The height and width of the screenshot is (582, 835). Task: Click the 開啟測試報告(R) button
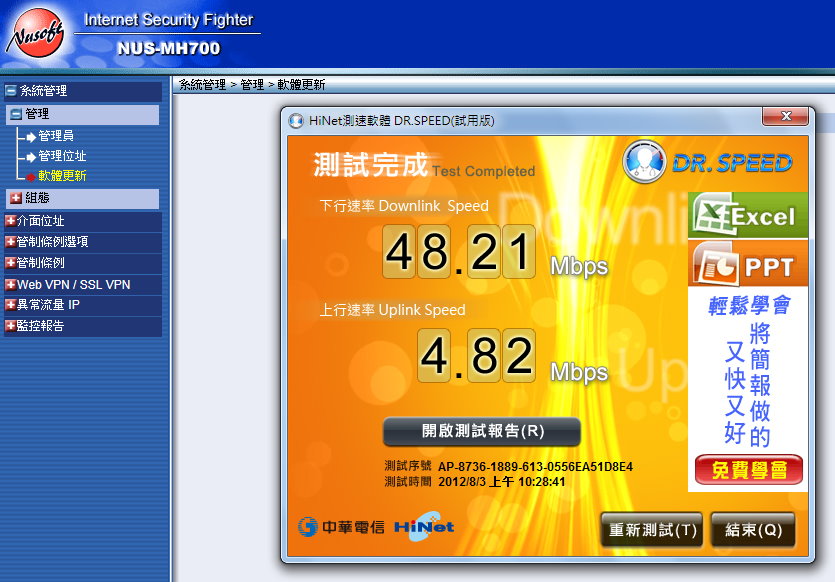(482, 431)
